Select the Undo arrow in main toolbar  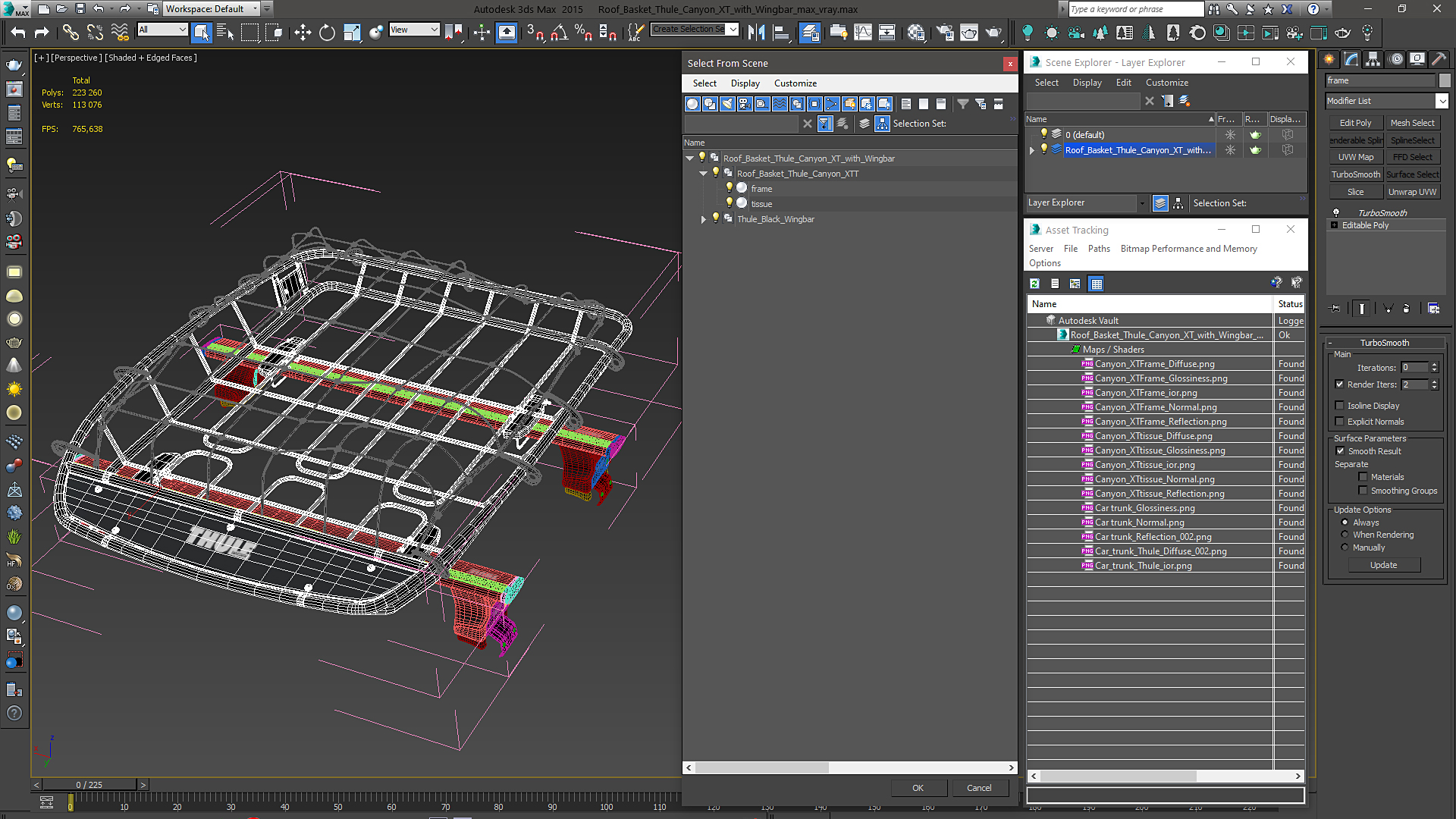tap(18, 32)
